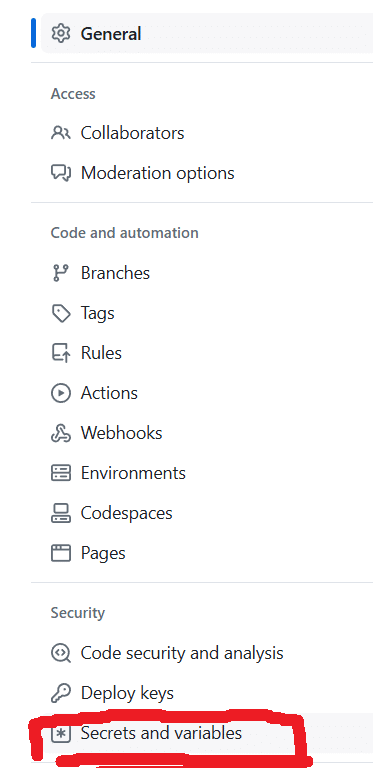
Task: Click the Actions play-circle icon
Action: pos(61,393)
